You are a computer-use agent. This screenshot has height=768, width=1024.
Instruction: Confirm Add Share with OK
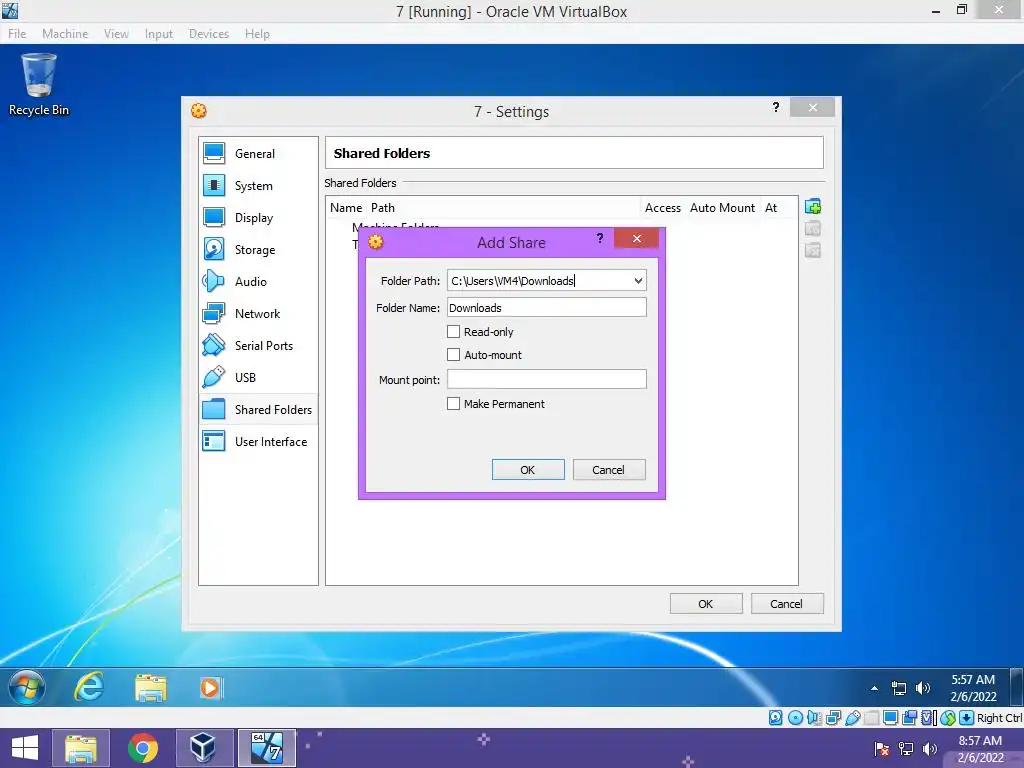[x=528, y=470]
